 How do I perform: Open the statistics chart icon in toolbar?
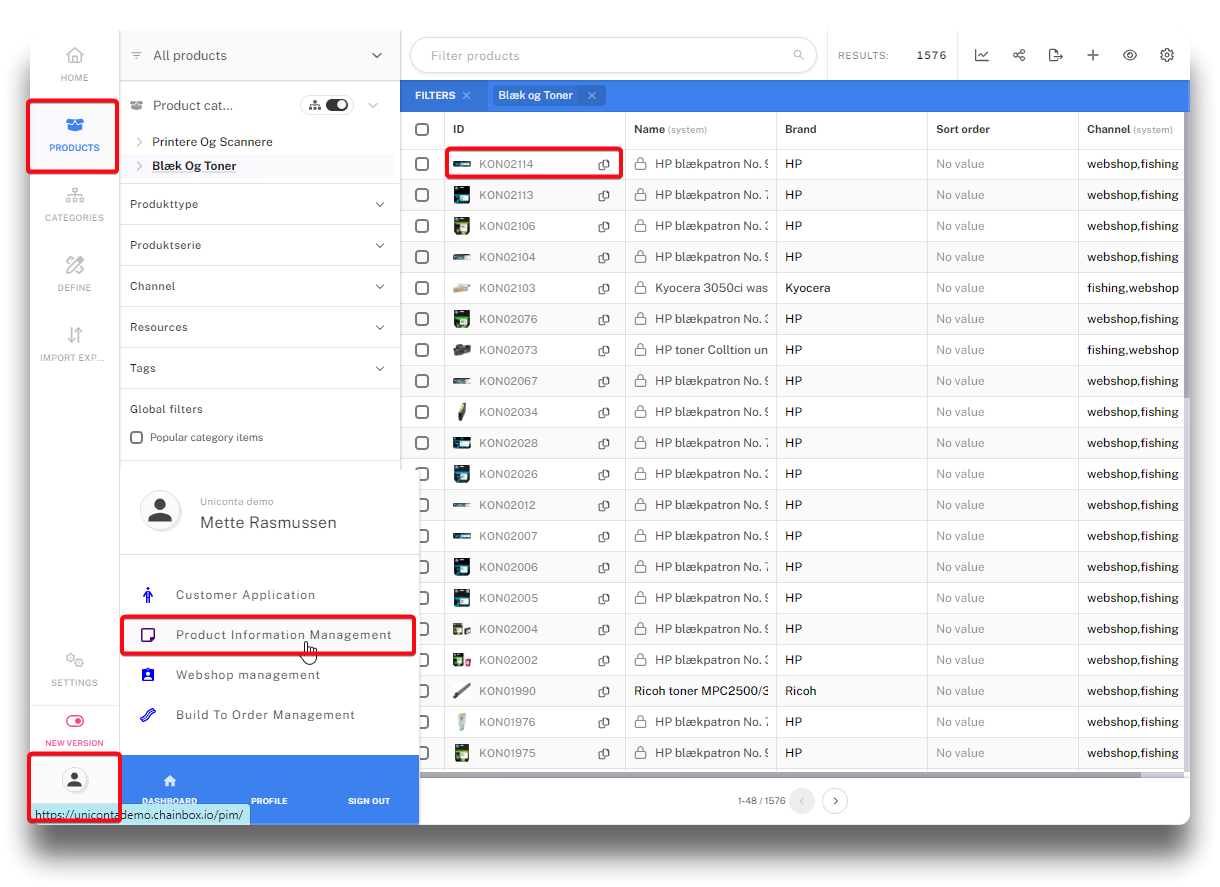point(982,56)
